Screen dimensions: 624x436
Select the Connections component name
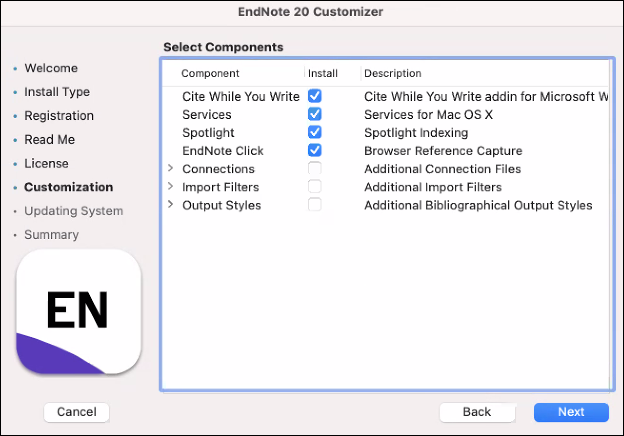tap(218, 169)
